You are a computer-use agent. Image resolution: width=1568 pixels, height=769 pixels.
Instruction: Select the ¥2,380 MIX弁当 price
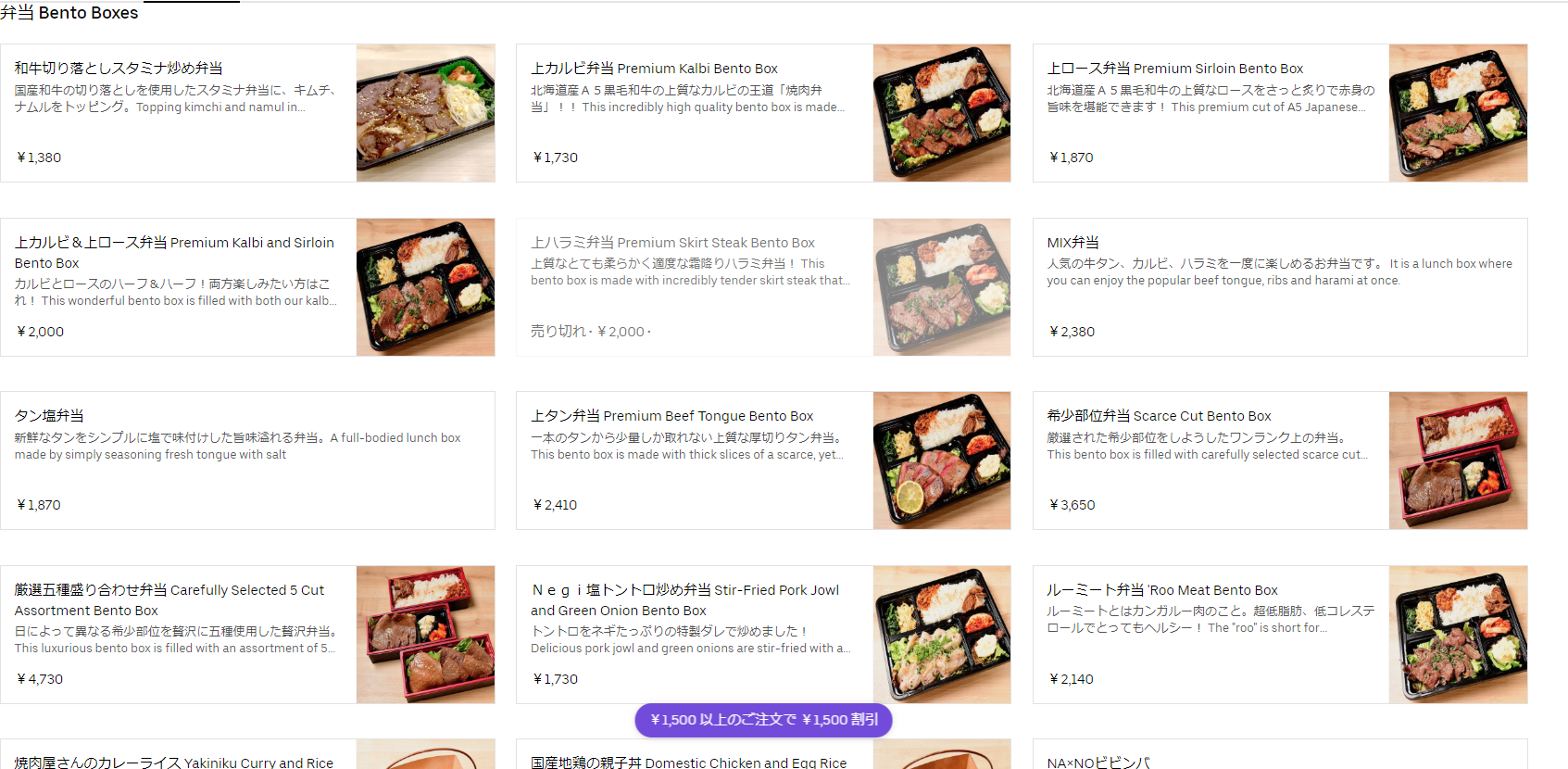coord(1072,332)
